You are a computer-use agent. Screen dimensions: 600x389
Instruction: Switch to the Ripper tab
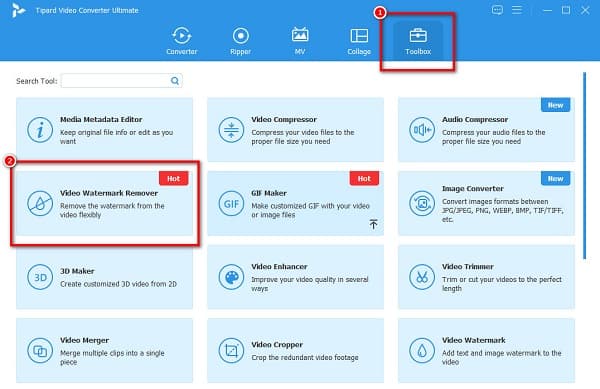point(240,41)
